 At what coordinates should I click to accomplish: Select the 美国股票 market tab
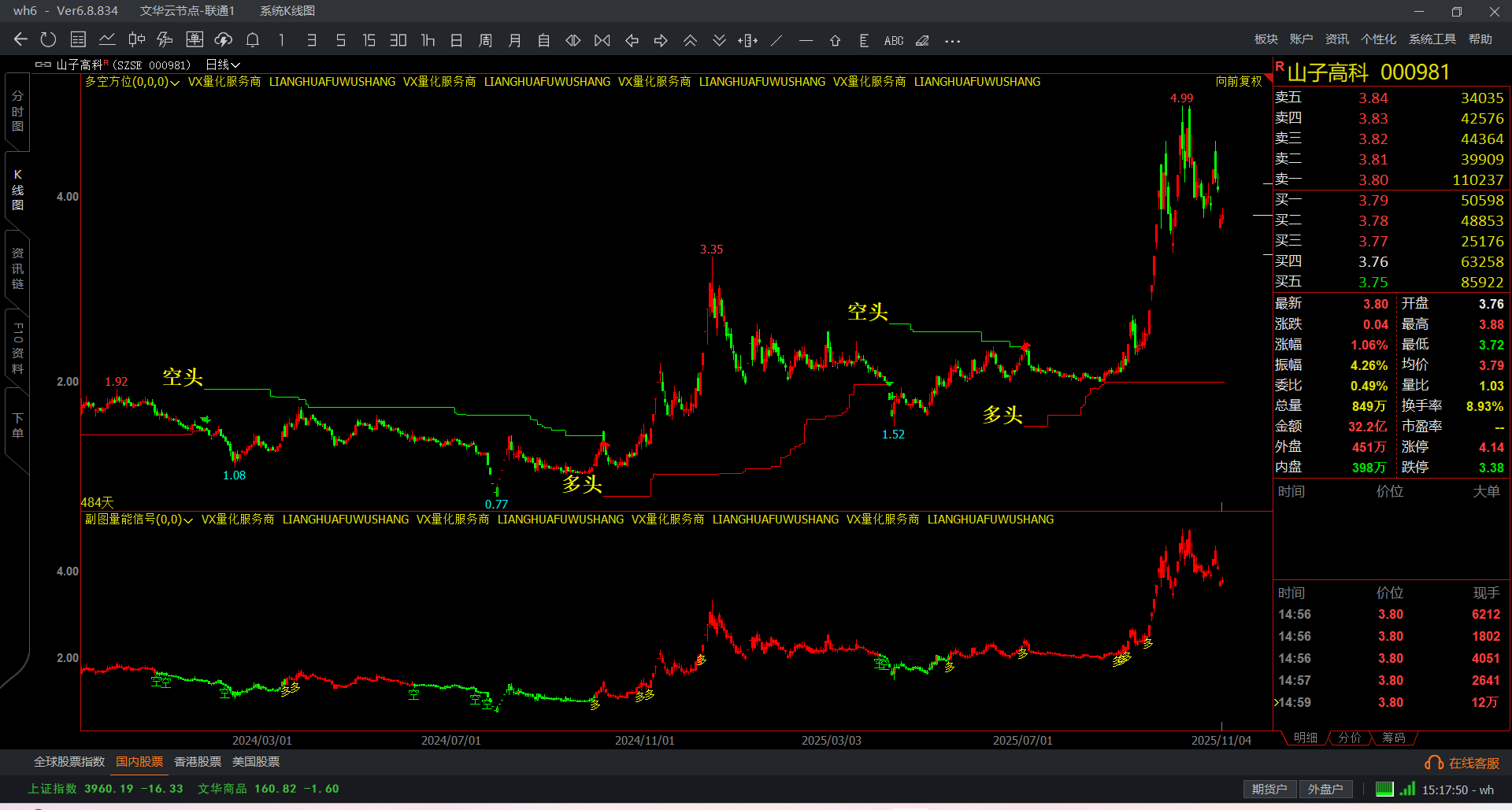click(256, 762)
